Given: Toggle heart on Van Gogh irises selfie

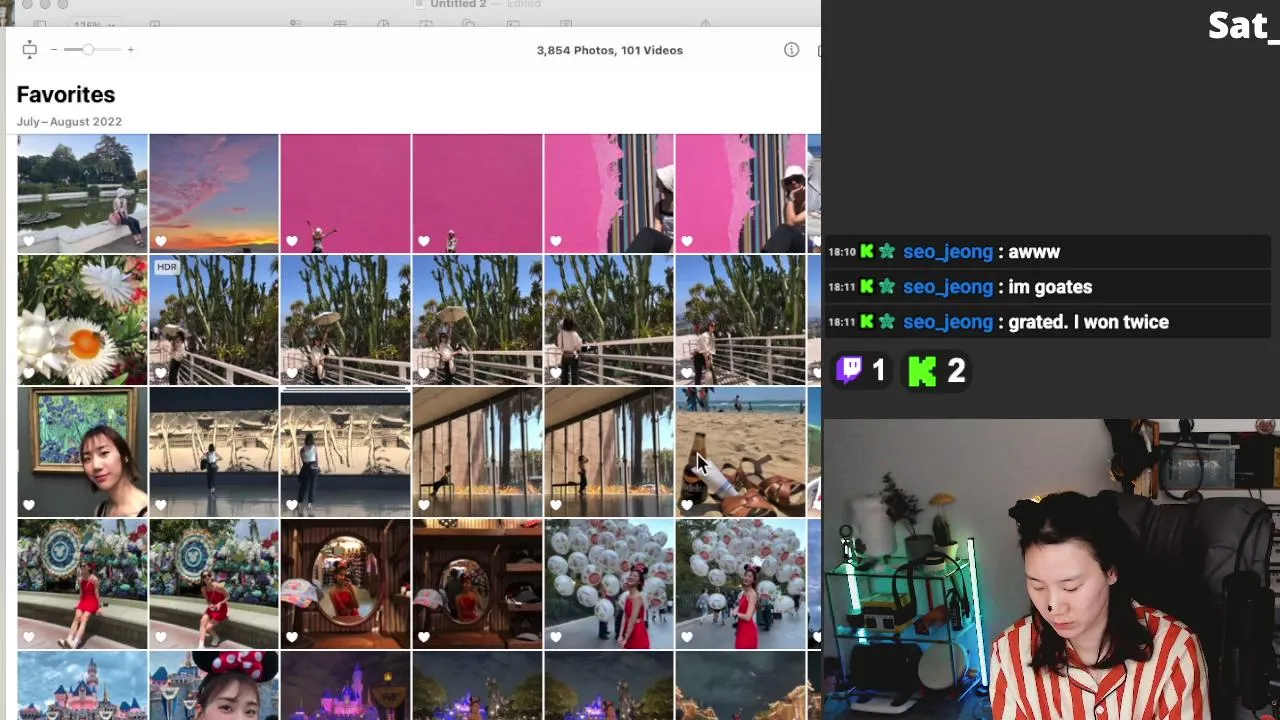Looking at the screenshot, I should 28,505.
